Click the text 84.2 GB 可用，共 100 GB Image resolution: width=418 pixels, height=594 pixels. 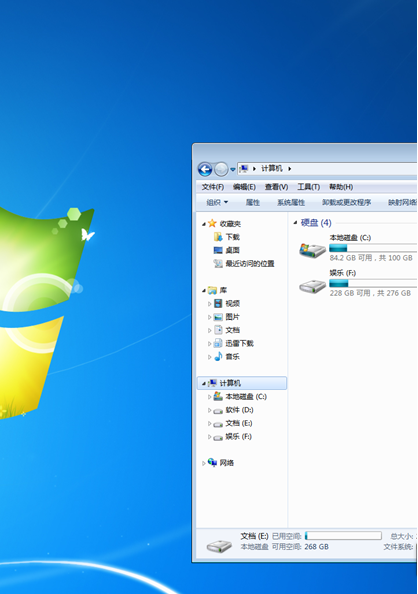tap(371, 258)
